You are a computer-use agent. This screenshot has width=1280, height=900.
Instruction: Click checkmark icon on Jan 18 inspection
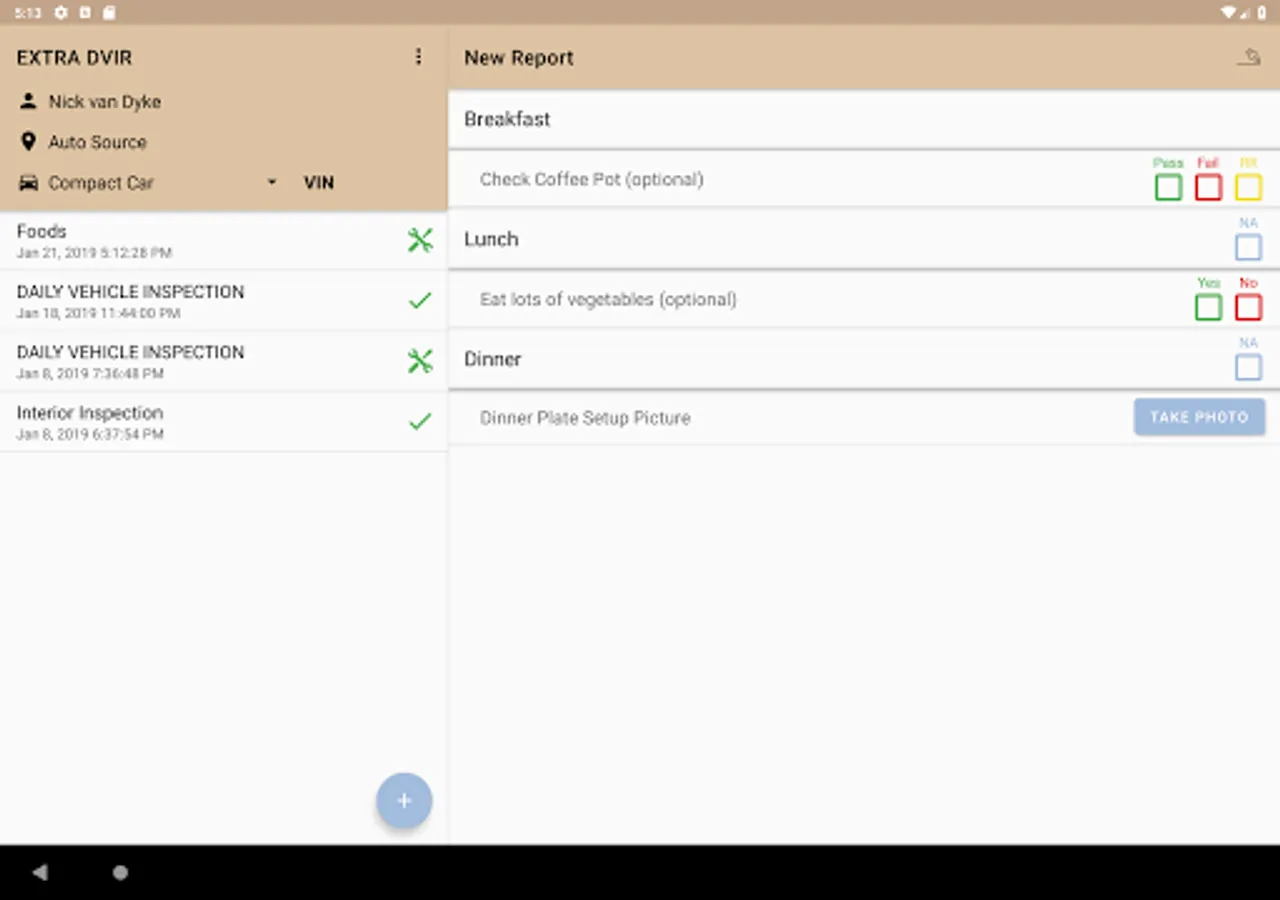coord(420,300)
